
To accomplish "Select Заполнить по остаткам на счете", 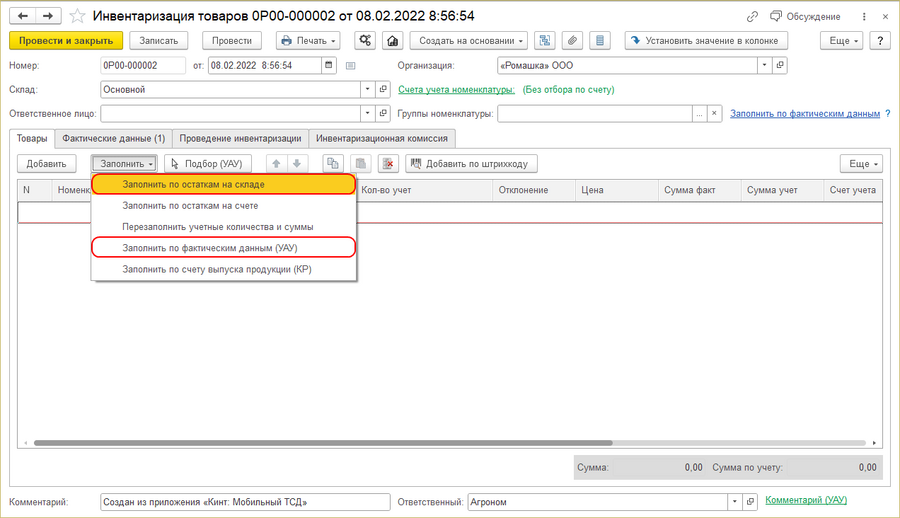I will tap(224, 206).
